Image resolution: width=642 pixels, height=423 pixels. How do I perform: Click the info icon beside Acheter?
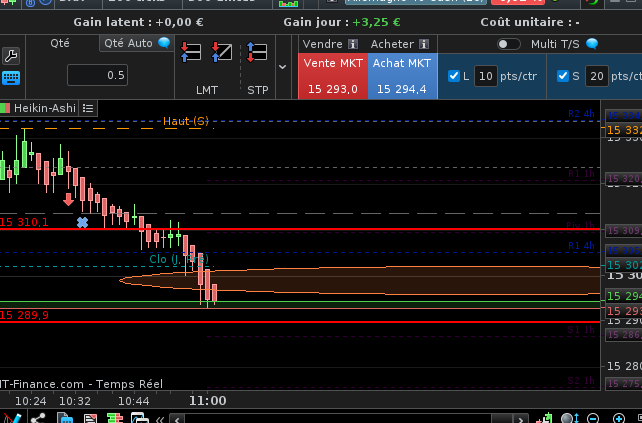tap(424, 44)
